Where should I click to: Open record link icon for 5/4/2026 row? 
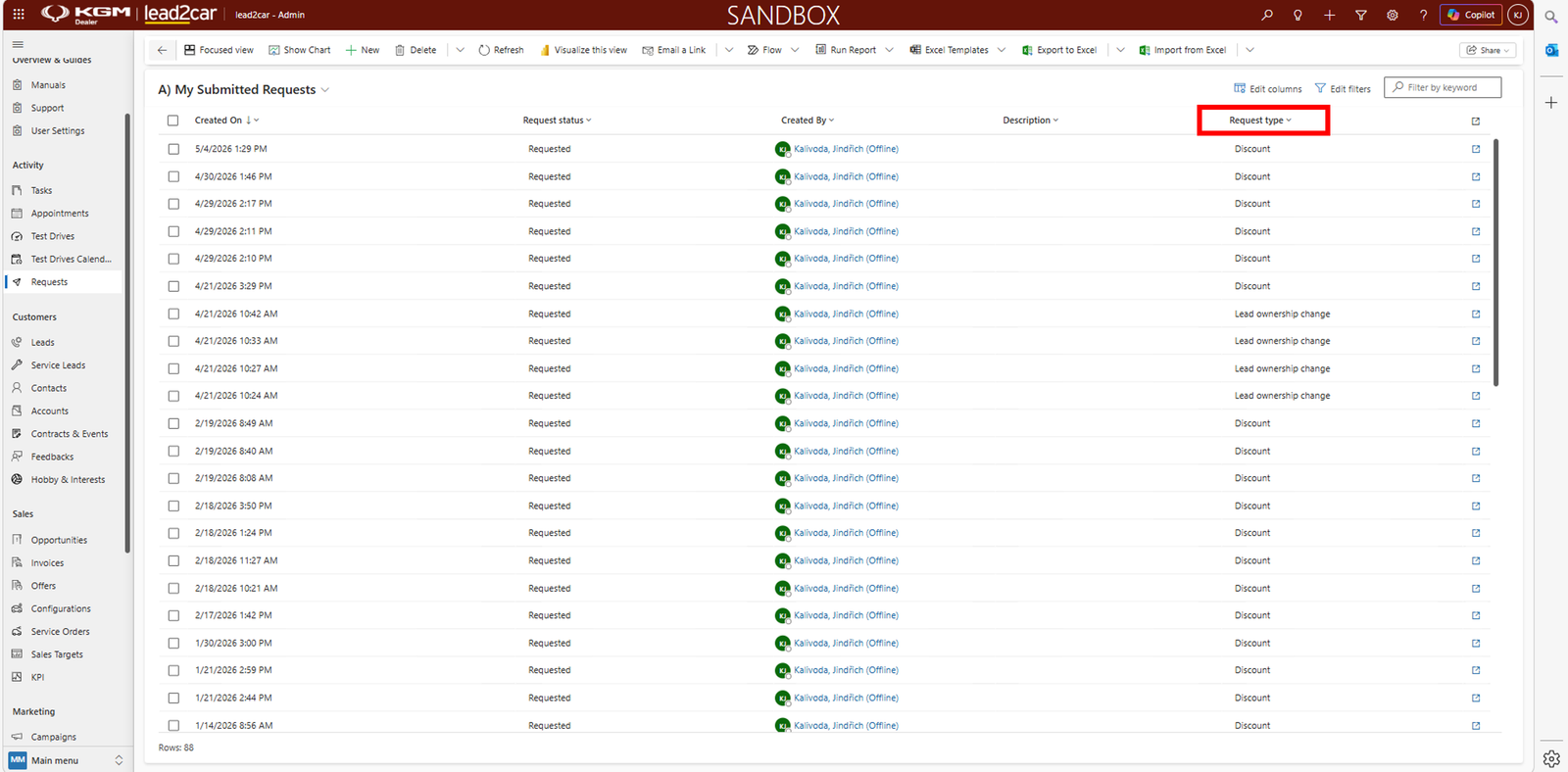pyautogui.click(x=1476, y=149)
